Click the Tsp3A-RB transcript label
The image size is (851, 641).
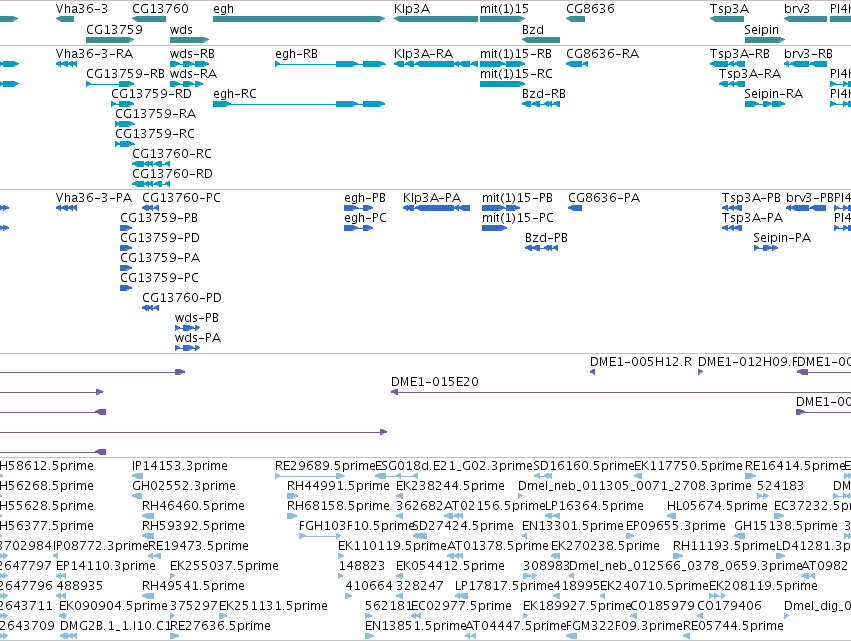(x=739, y=54)
